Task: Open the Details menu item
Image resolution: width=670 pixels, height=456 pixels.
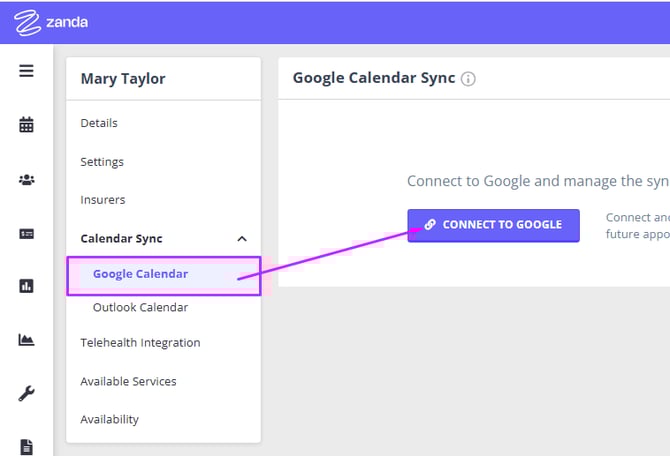Action: tap(99, 123)
